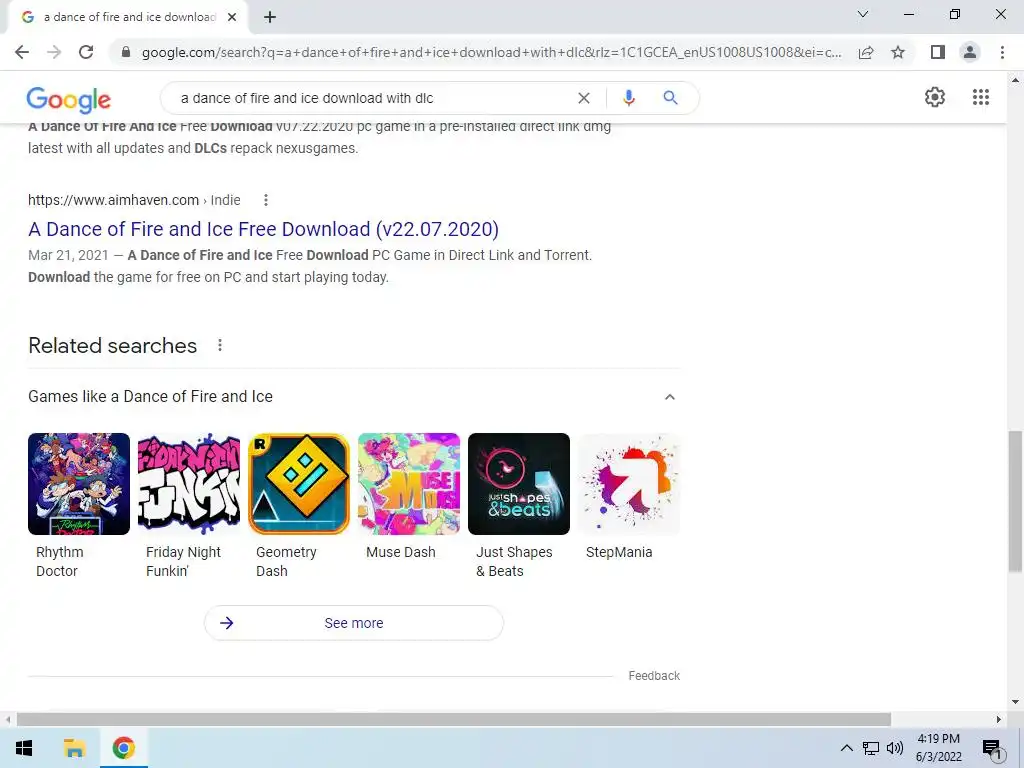Screen dimensions: 1024x768
Task: Click the vertical scrollbar thumb
Action: 1015,500
